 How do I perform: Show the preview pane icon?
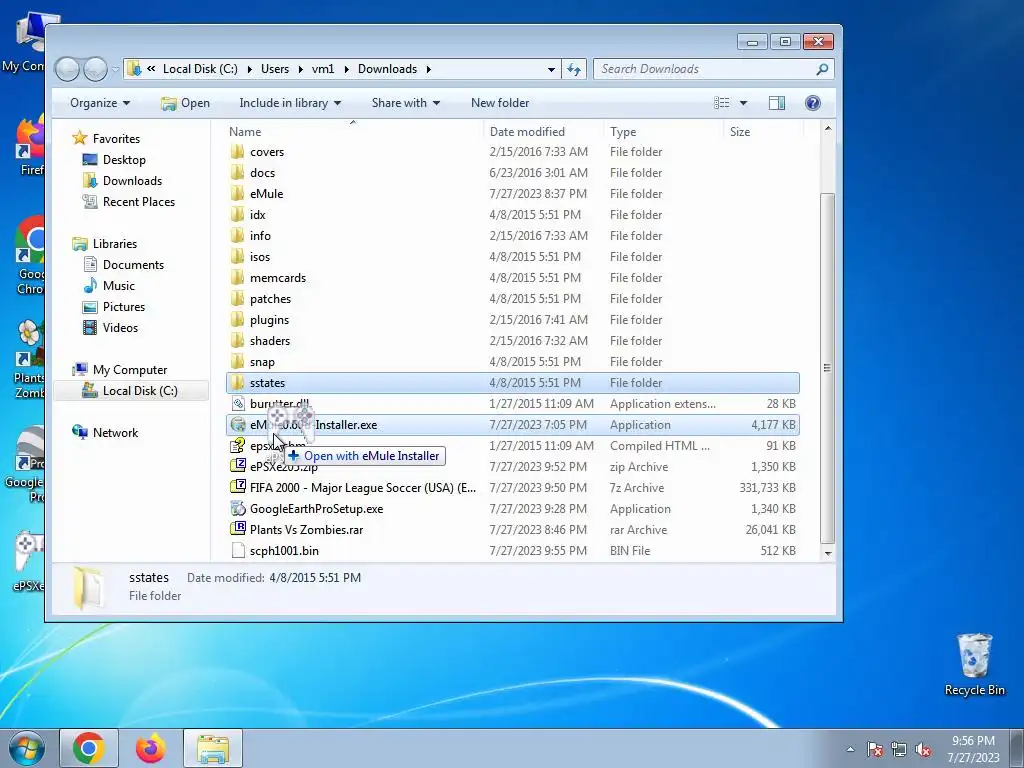(776, 103)
